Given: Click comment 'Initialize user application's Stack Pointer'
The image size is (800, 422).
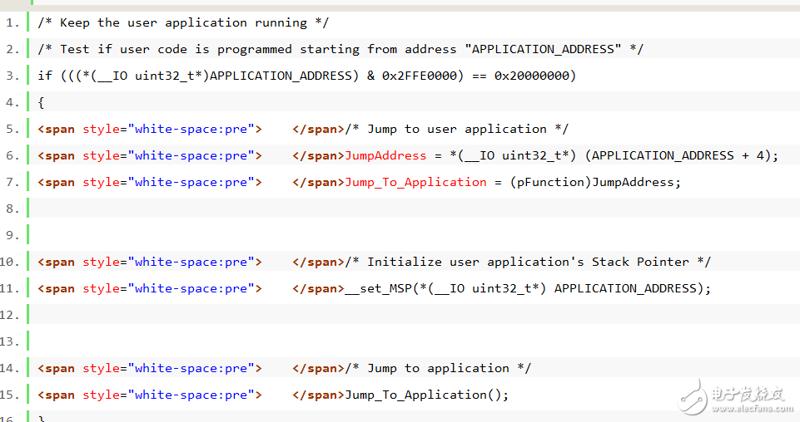Looking at the screenshot, I should (x=528, y=262).
